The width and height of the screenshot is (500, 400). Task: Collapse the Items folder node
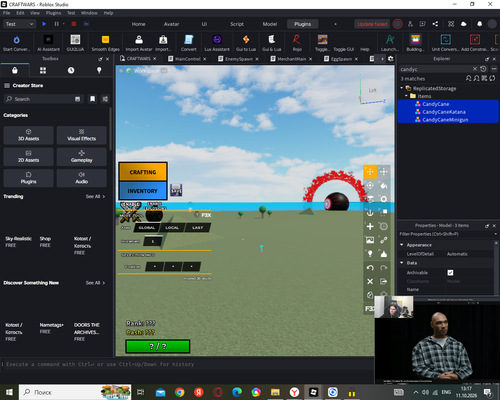pyautogui.click(x=406, y=96)
